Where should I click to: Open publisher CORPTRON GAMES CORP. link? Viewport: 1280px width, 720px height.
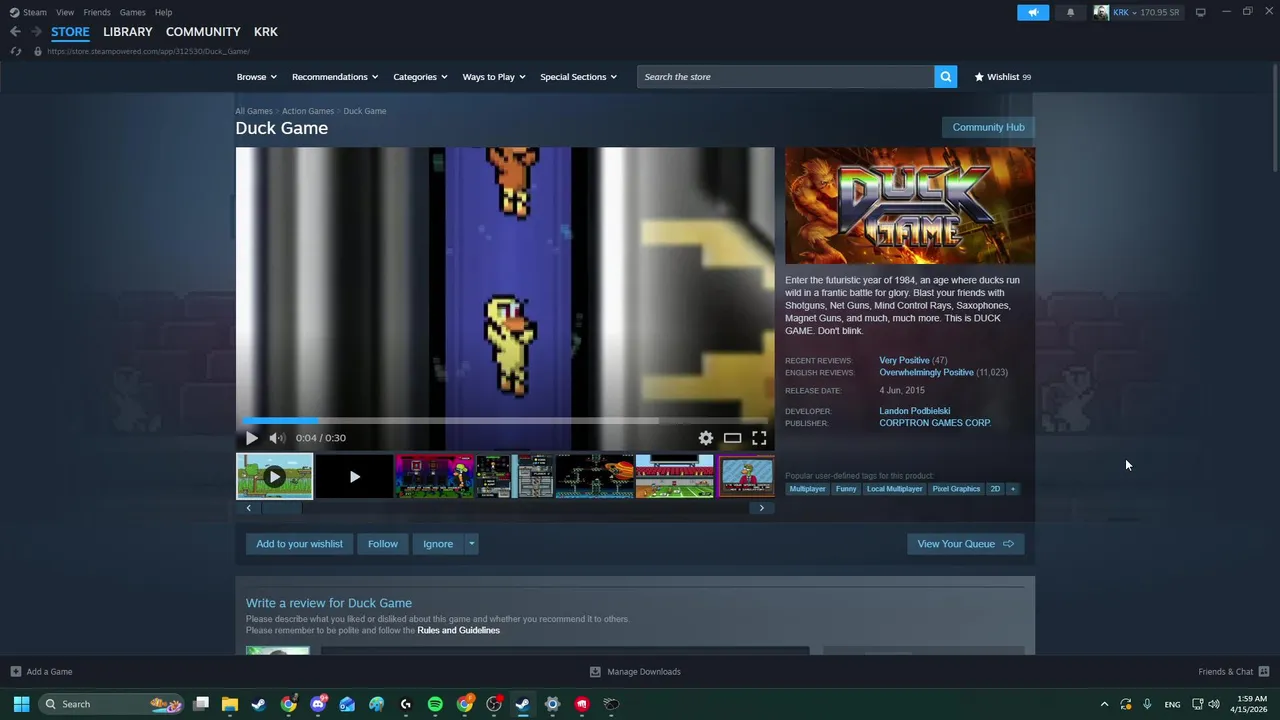click(x=935, y=423)
